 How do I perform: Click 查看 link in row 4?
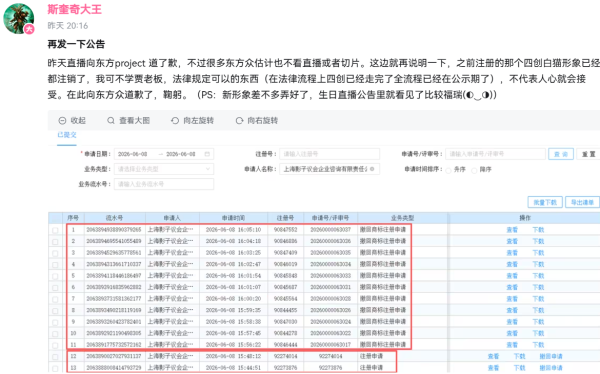(x=512, y=264)
